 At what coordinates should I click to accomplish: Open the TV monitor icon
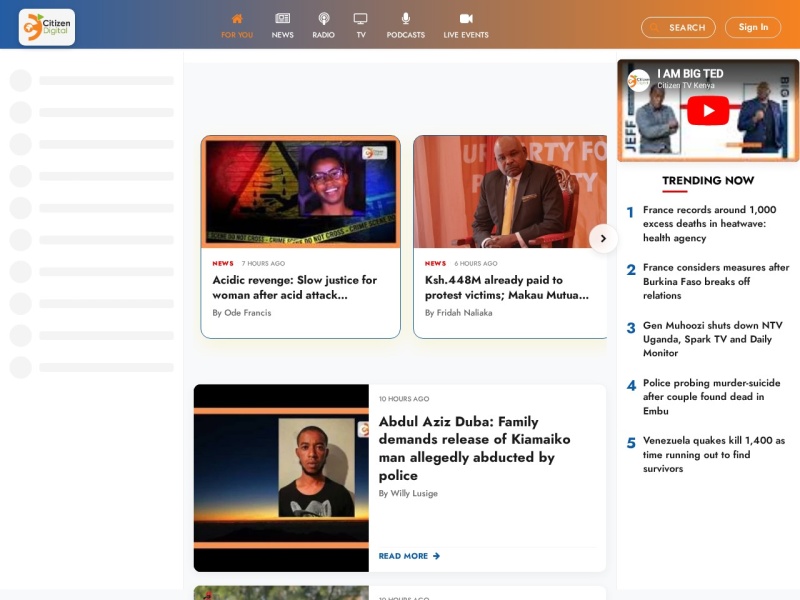tap(361, 19)
